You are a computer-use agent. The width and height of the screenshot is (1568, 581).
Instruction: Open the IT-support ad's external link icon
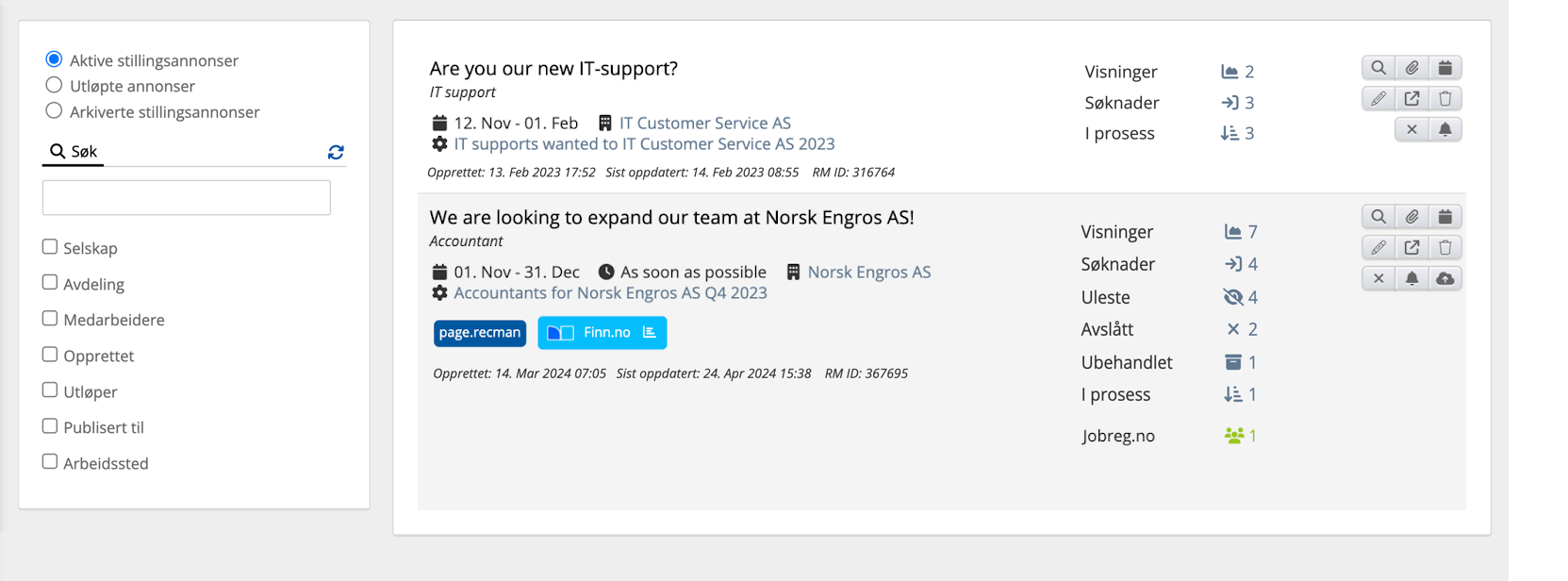(x=1411, y=99)
